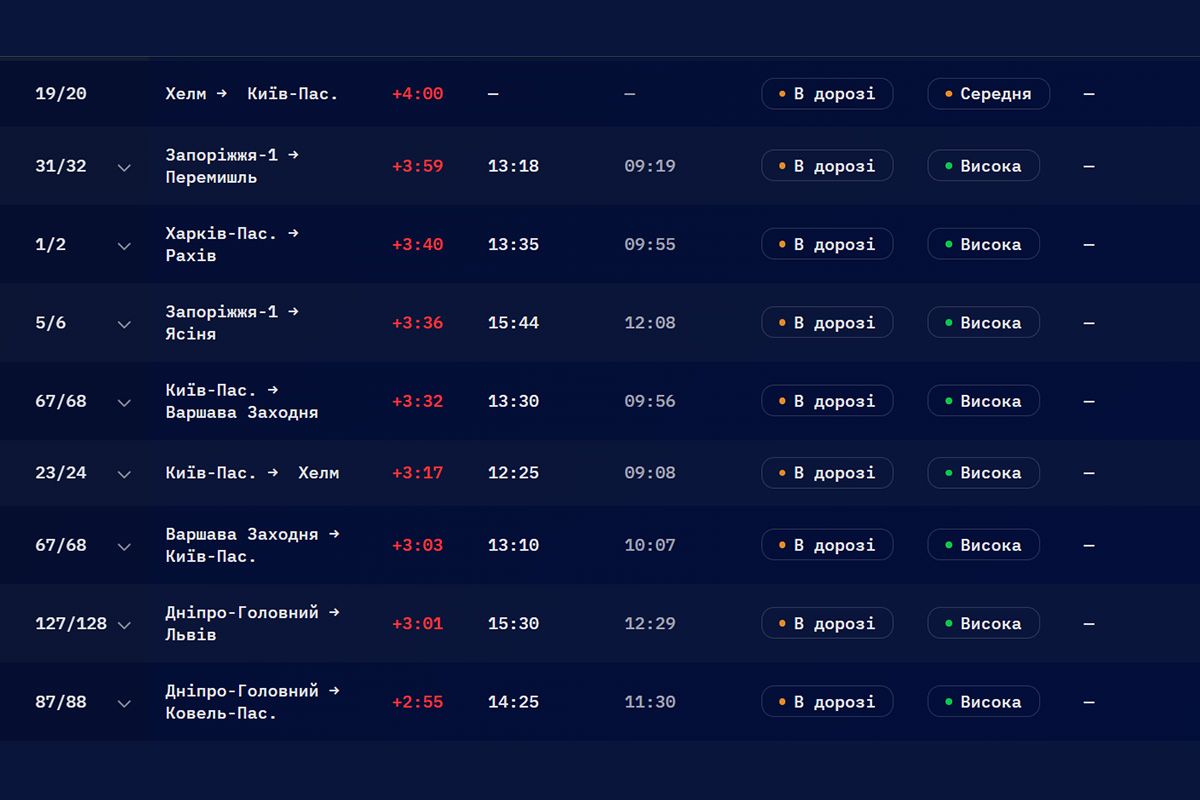Expand the train 5/6 row chevron
The image size is (1200, 800).
124,324
